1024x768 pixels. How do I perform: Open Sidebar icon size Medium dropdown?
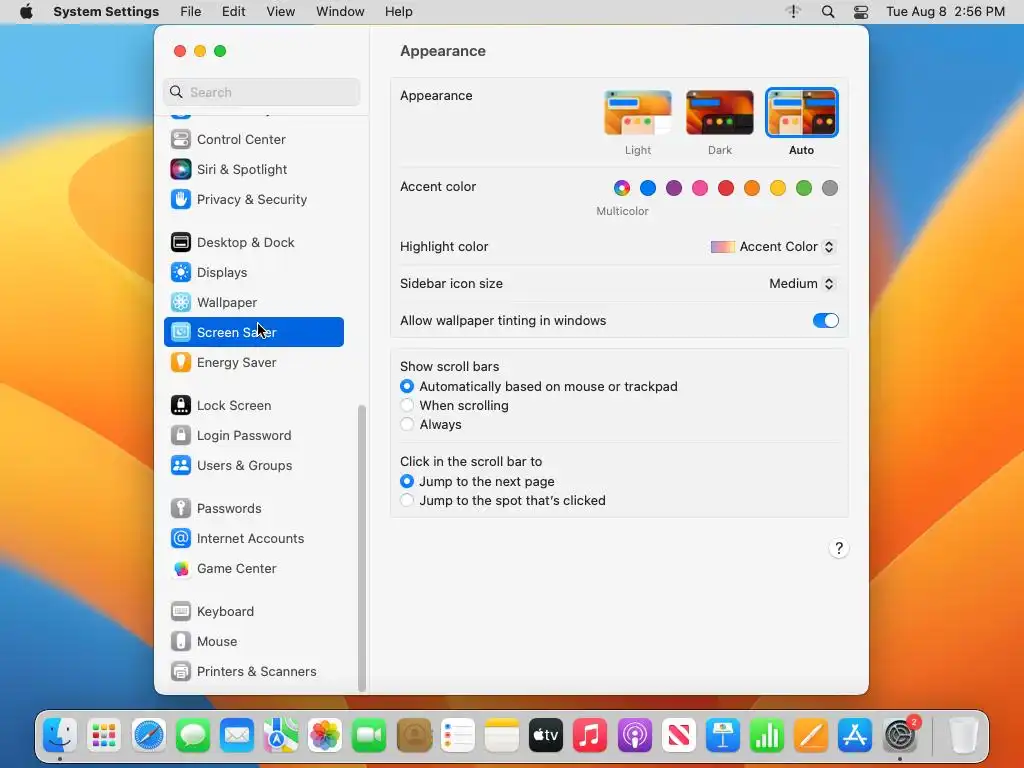[803, 283]
